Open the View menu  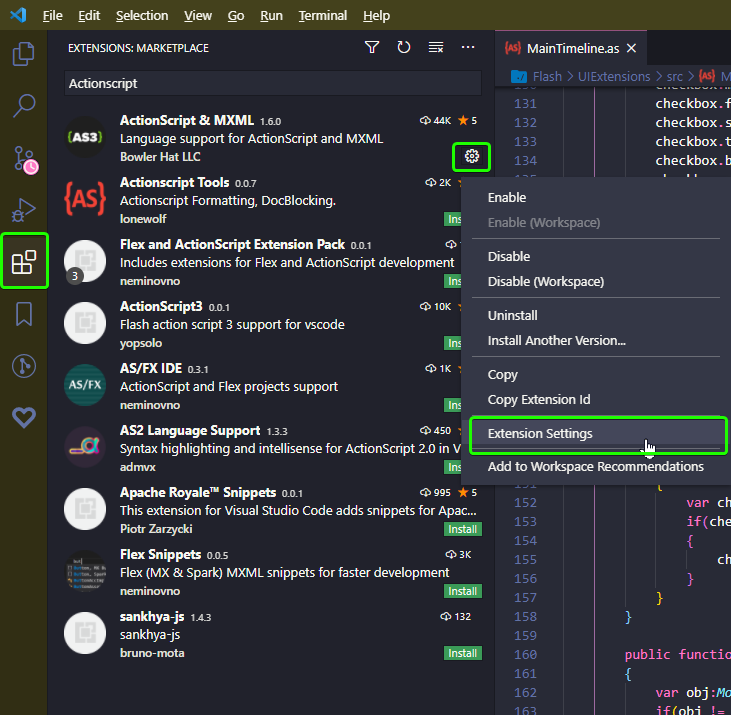tap(198, 15)
